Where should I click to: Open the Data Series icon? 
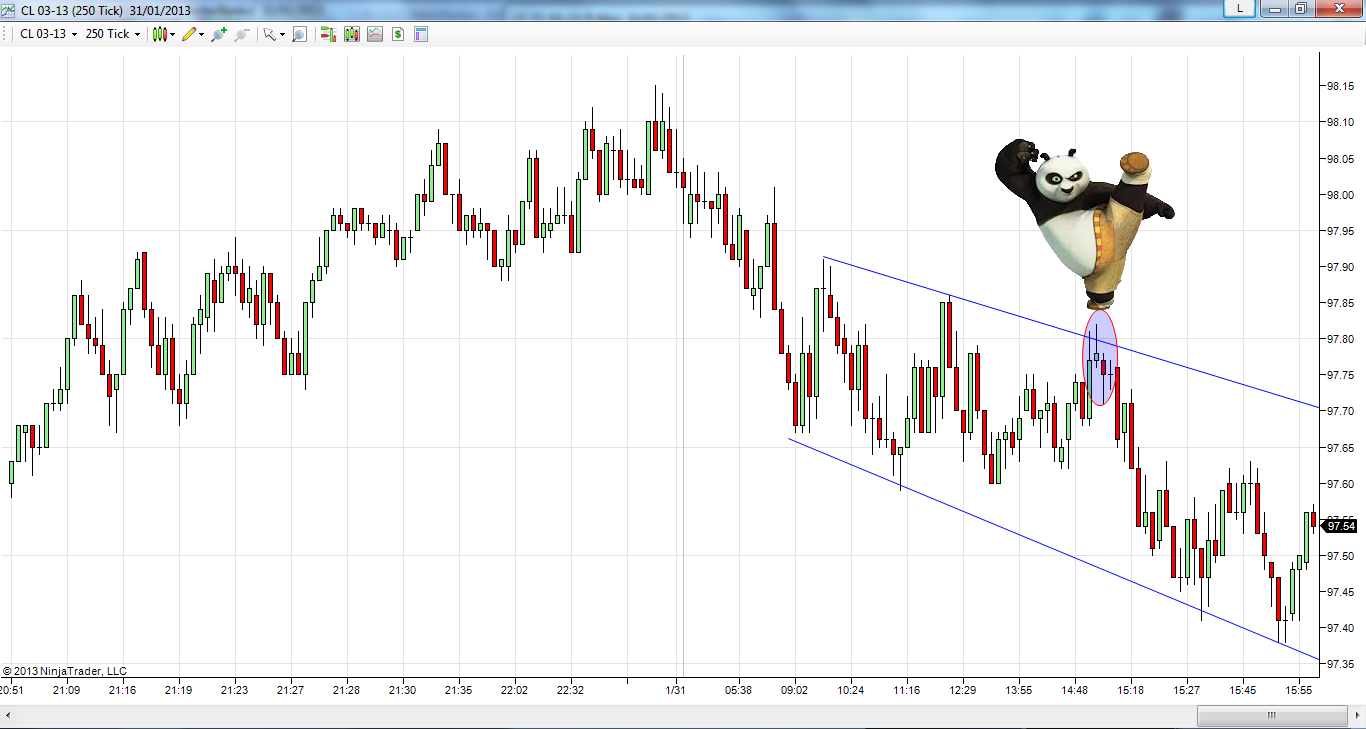[352, 34]
